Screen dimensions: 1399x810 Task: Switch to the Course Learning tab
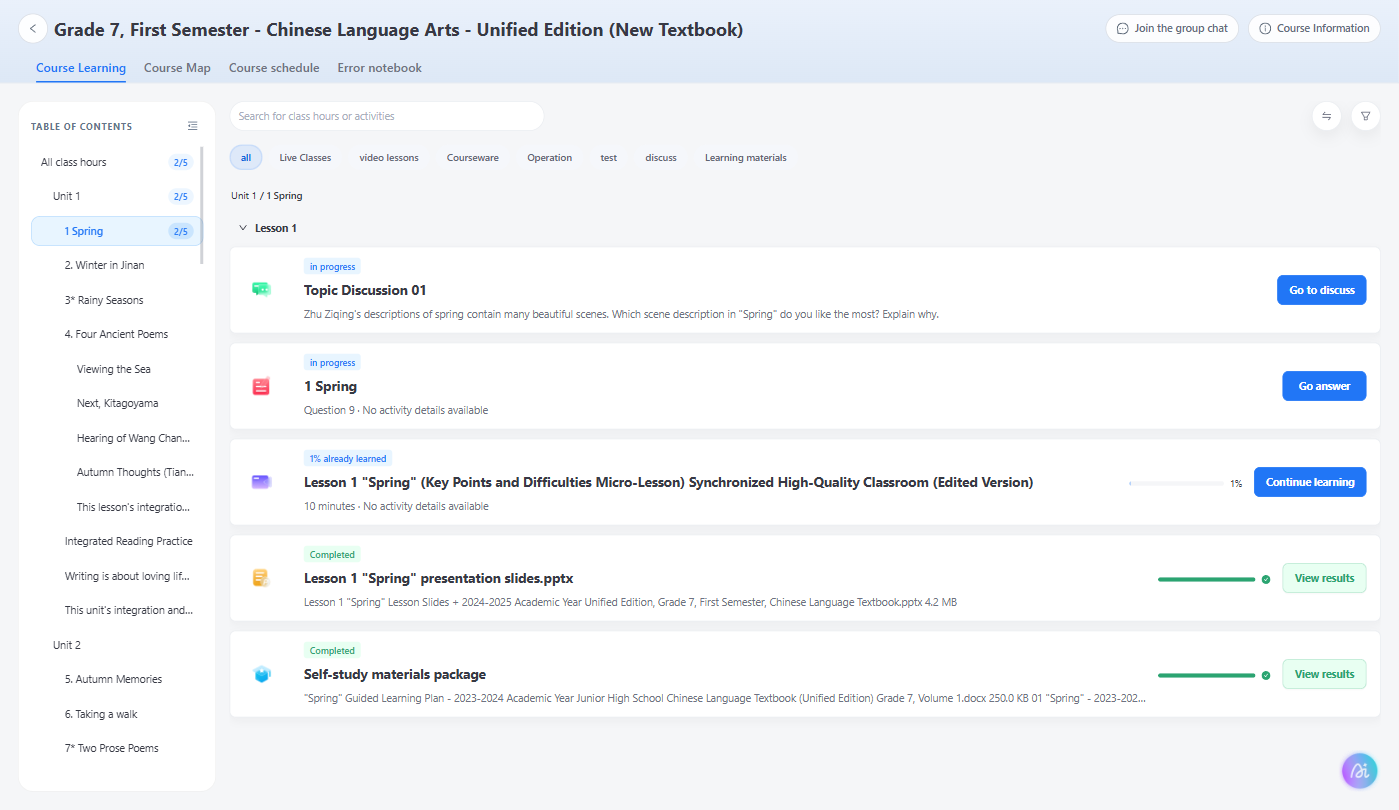pyautogui.click(x=81, y=68)
